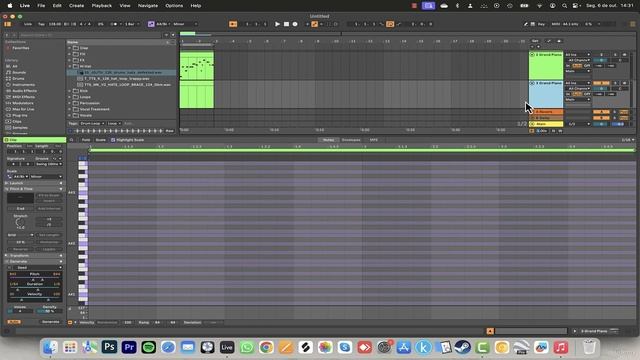
Task: Select Sounds category in browser
Action: click(x=19, y=72)
